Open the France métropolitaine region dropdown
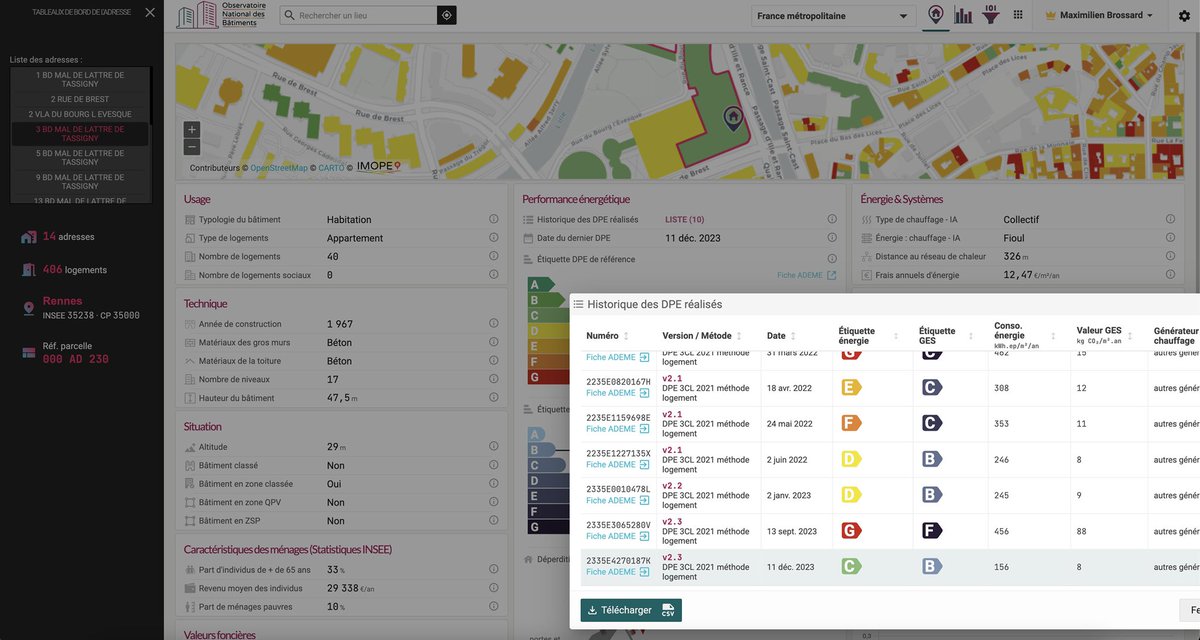Viewport: 1200px width, 640px height. click(x=834, y=16)
